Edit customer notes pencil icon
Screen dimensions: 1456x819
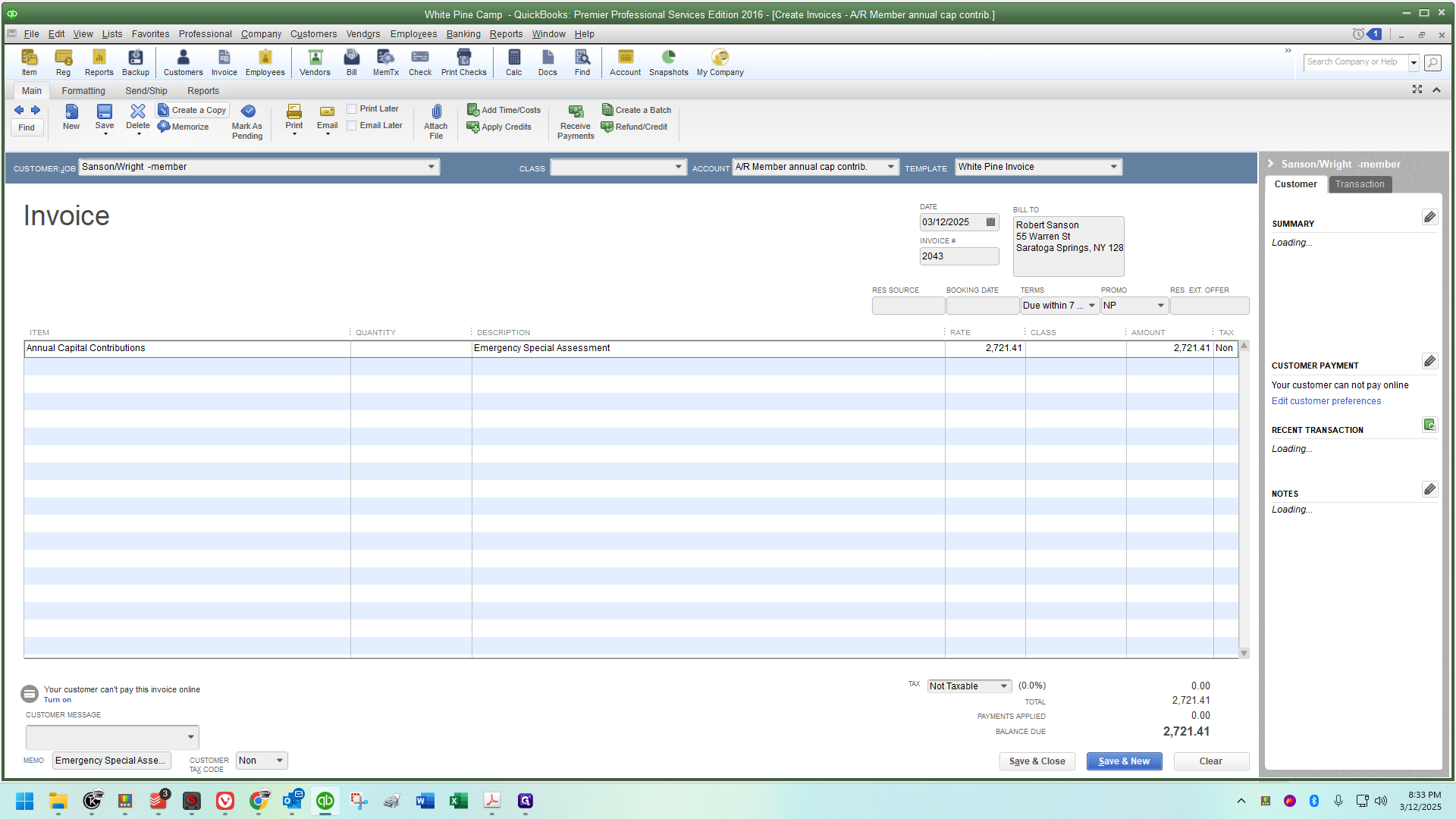(1429, 489)
